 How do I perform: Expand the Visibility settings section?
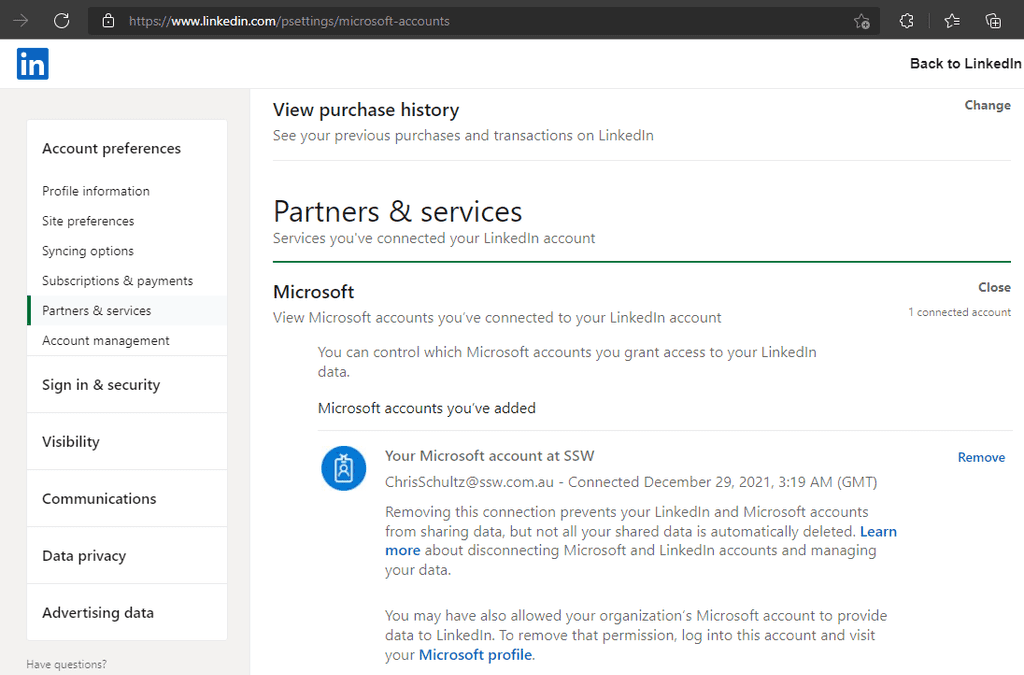(x=71, y=442)
